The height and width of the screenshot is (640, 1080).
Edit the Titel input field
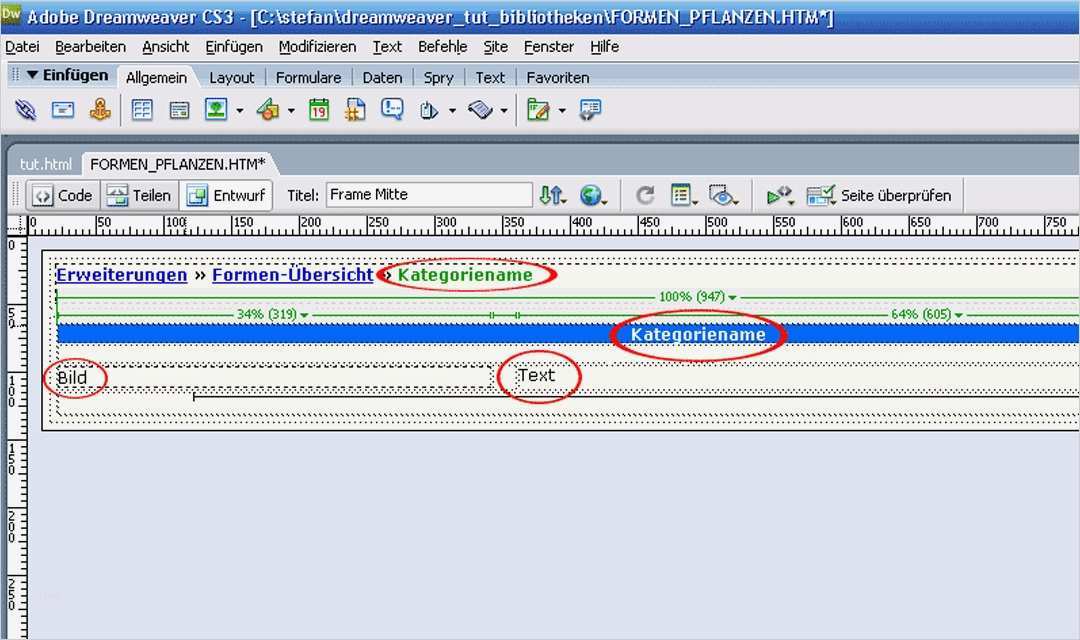tap(428, 194)
